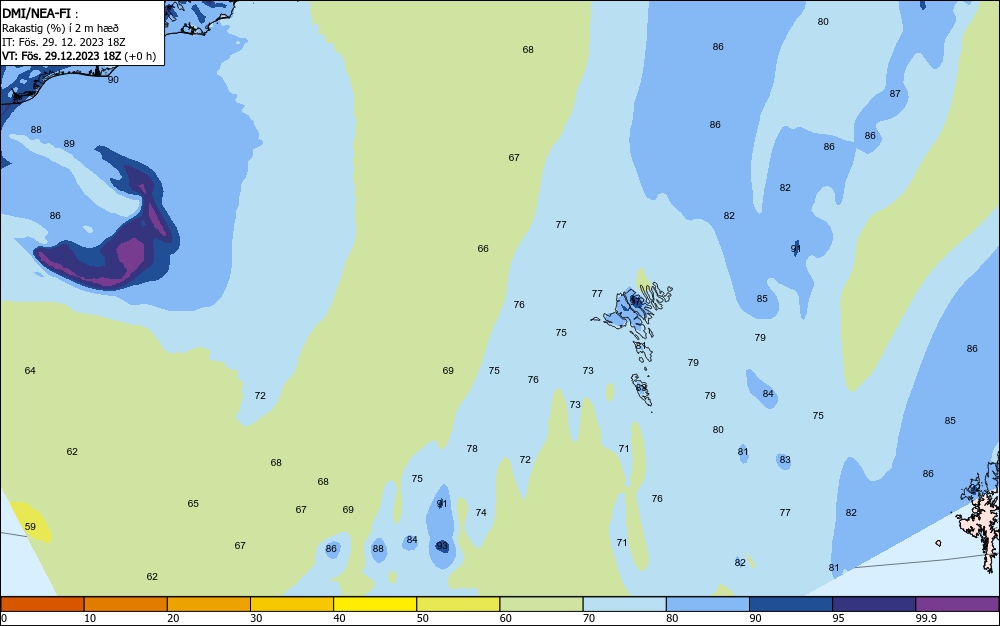Click the humidity value 93 in dark blue spot
This screenshot has height=626, width=1000.
pyautogui.click(x=442, y=546)
